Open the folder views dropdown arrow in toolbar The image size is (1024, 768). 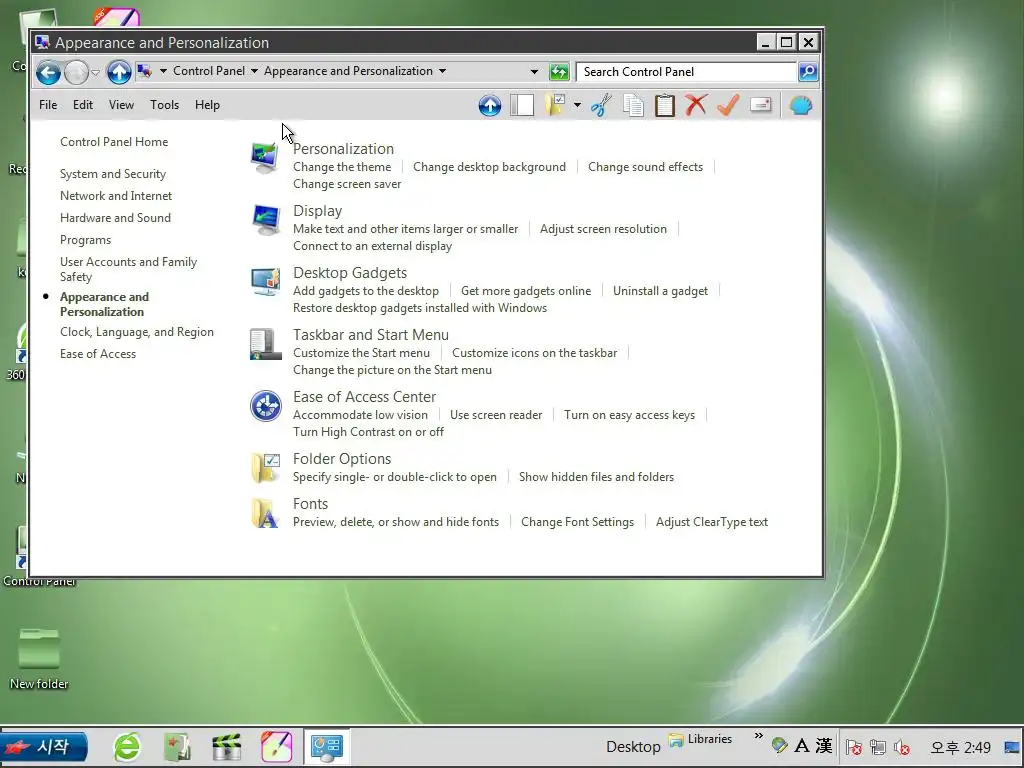(x=577, y=105)
